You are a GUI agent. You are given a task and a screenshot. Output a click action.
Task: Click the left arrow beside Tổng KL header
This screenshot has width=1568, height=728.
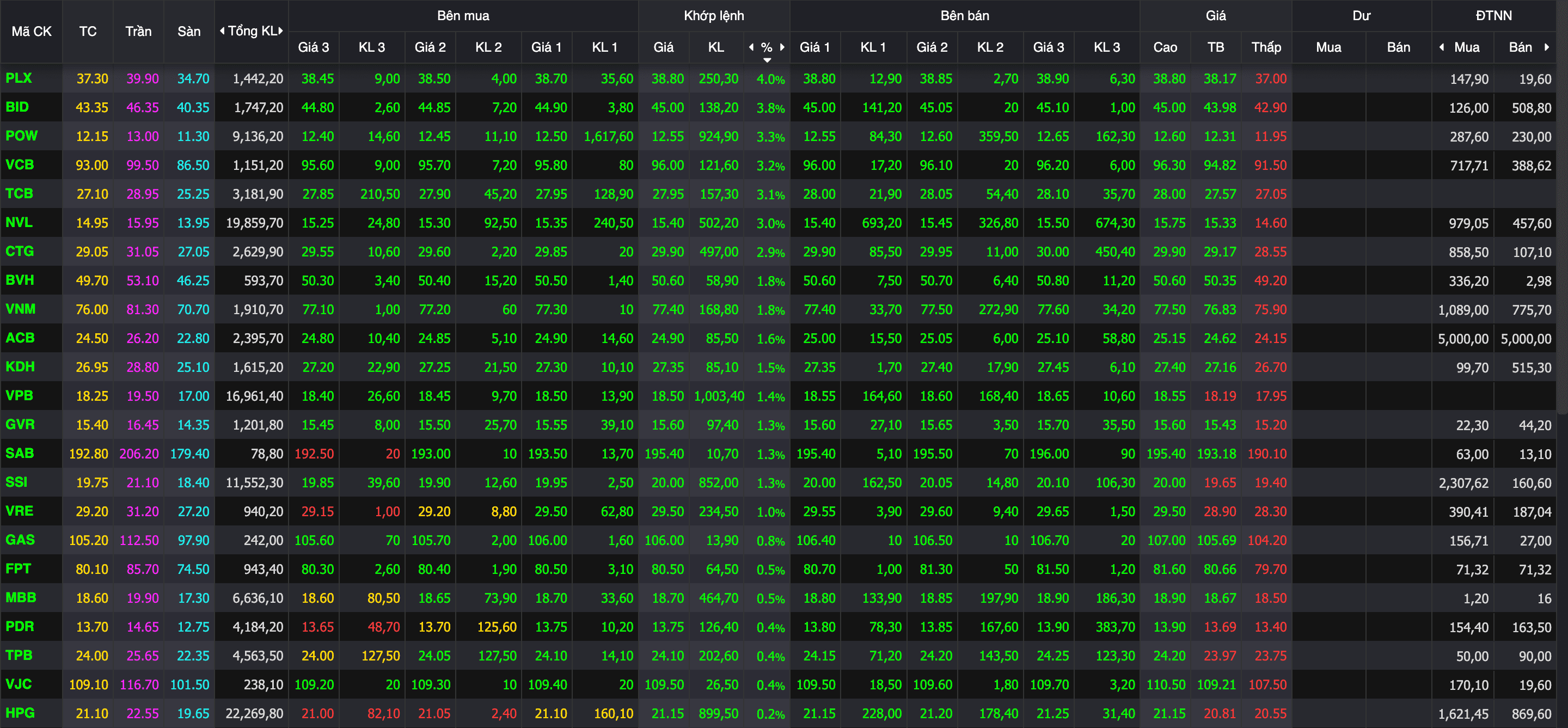(x=222, y=31)
